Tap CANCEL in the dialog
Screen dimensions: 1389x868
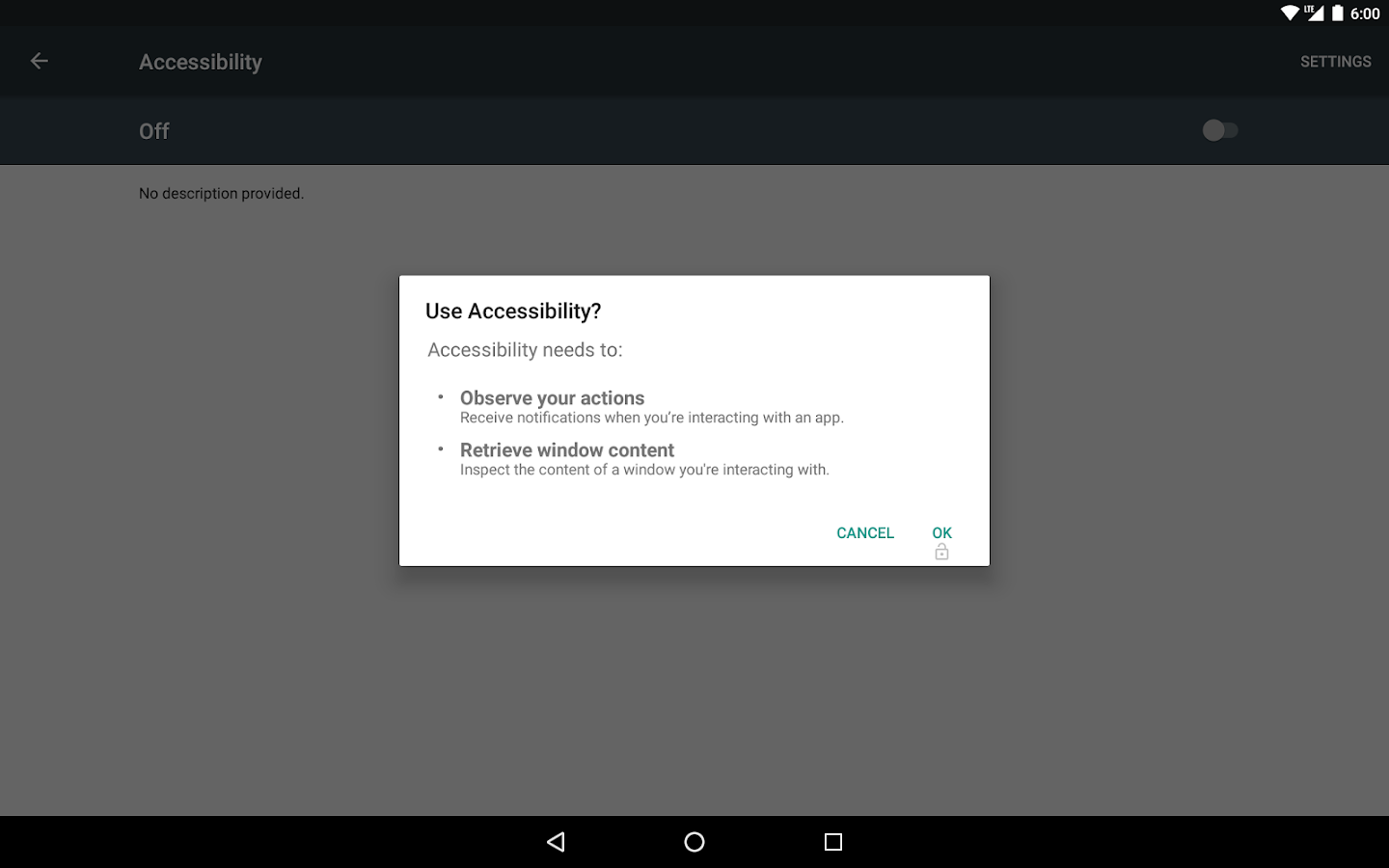pyautogui.click(x=865, y=533)
